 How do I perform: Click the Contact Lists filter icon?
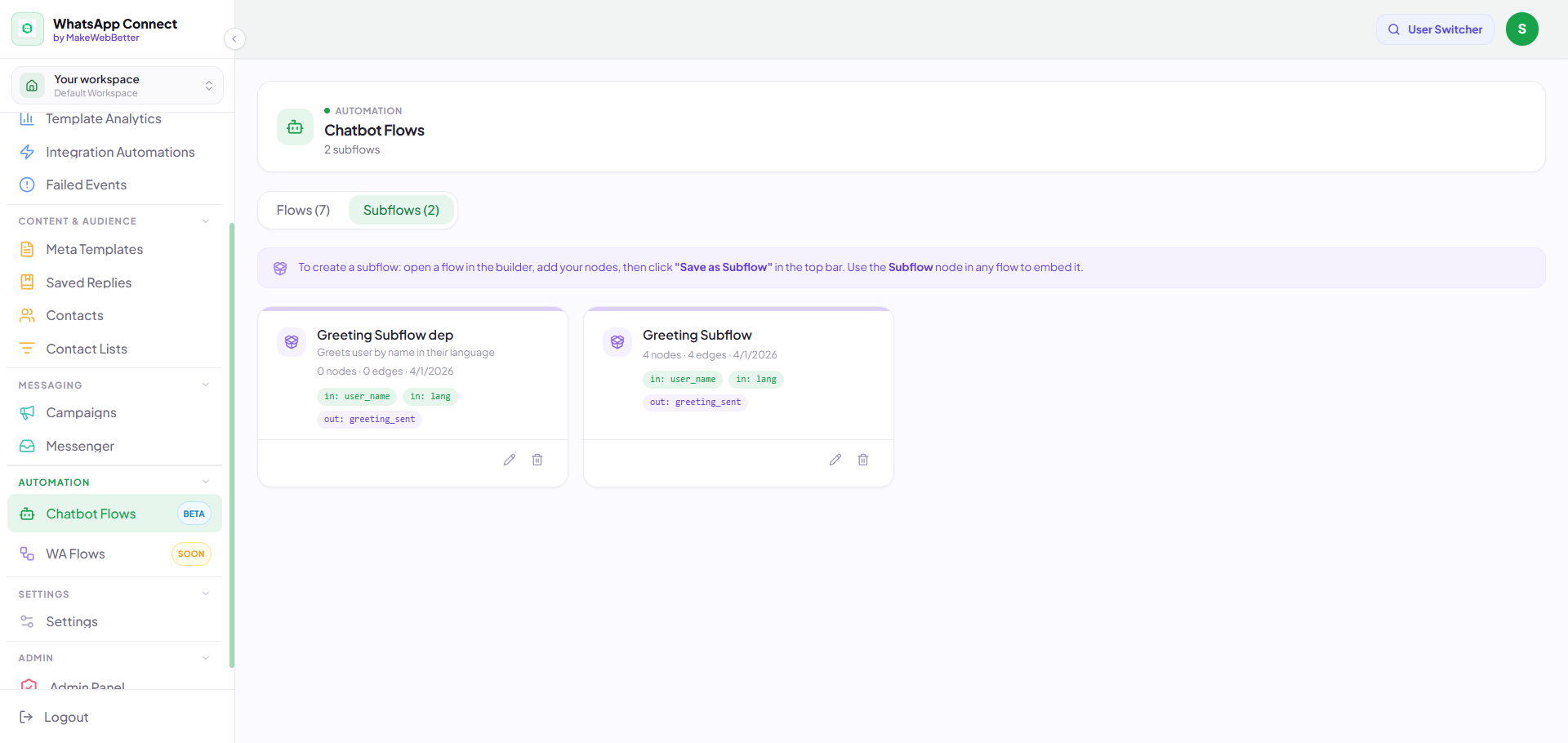[x=27, y=349]
